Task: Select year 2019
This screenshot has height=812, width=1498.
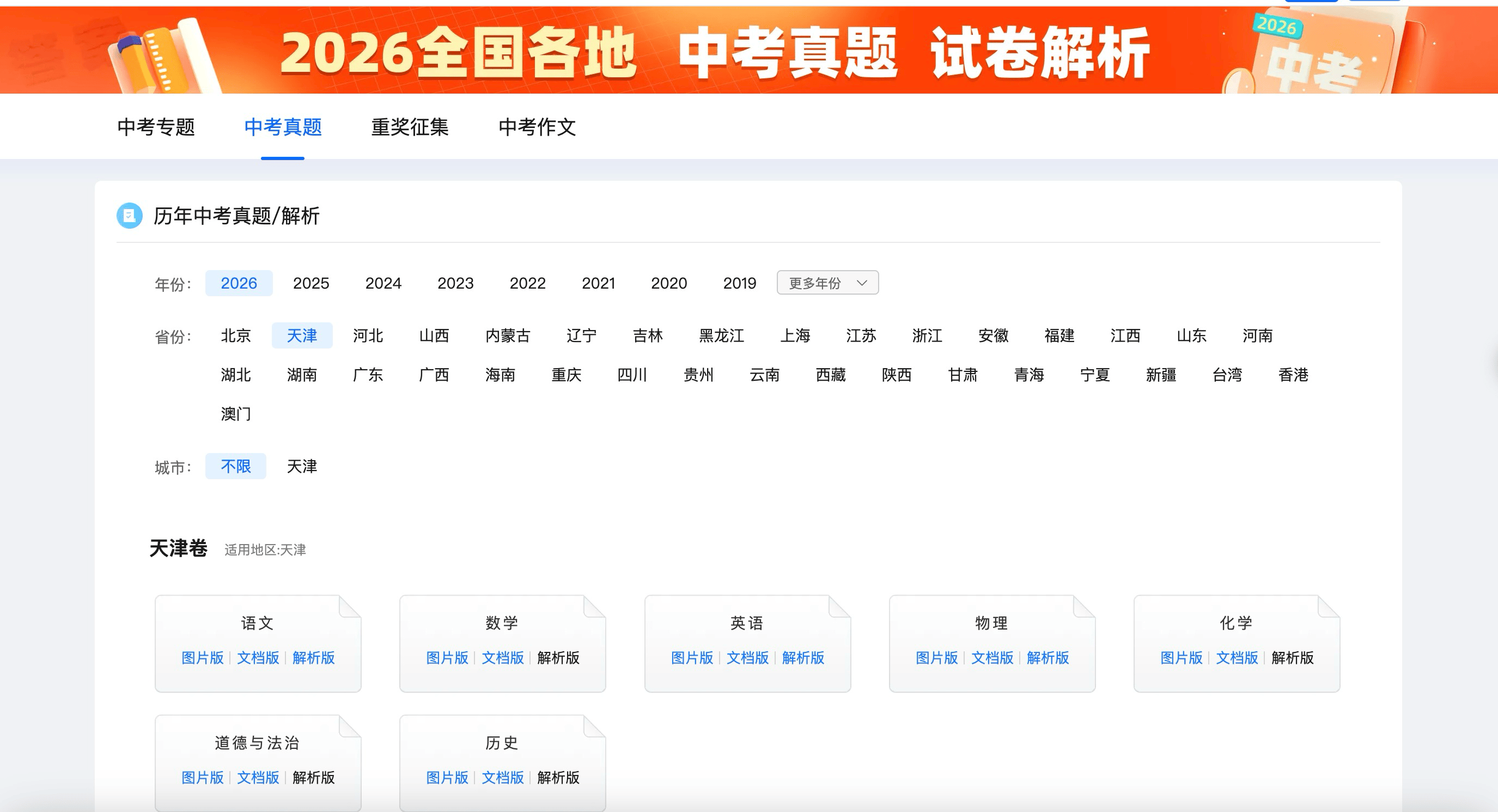Action: coord(740,283)
